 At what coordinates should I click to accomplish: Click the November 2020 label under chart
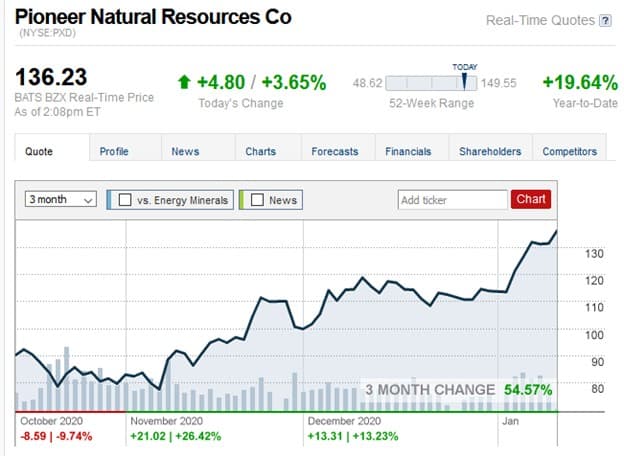click(x=166, y=421)
